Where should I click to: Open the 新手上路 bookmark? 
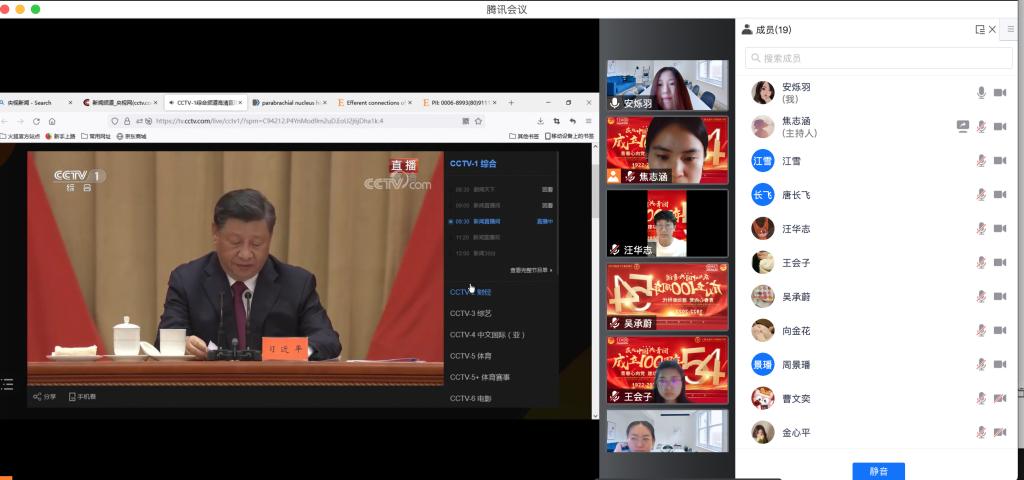[60, 136]
